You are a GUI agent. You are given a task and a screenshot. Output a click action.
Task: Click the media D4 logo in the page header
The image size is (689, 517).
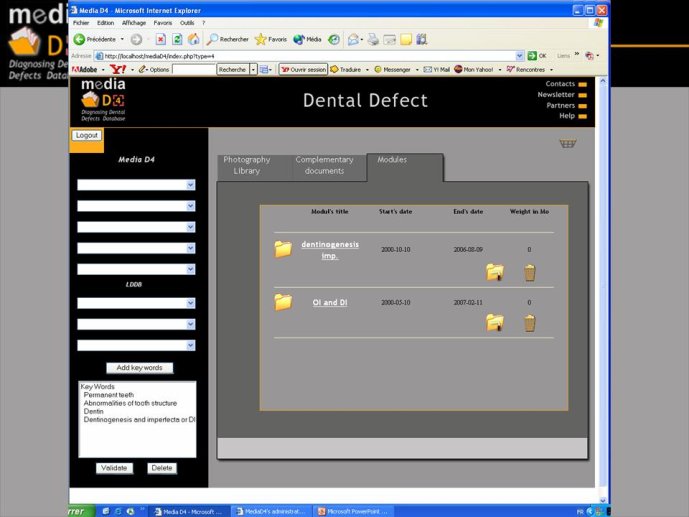tap(103, 100)
